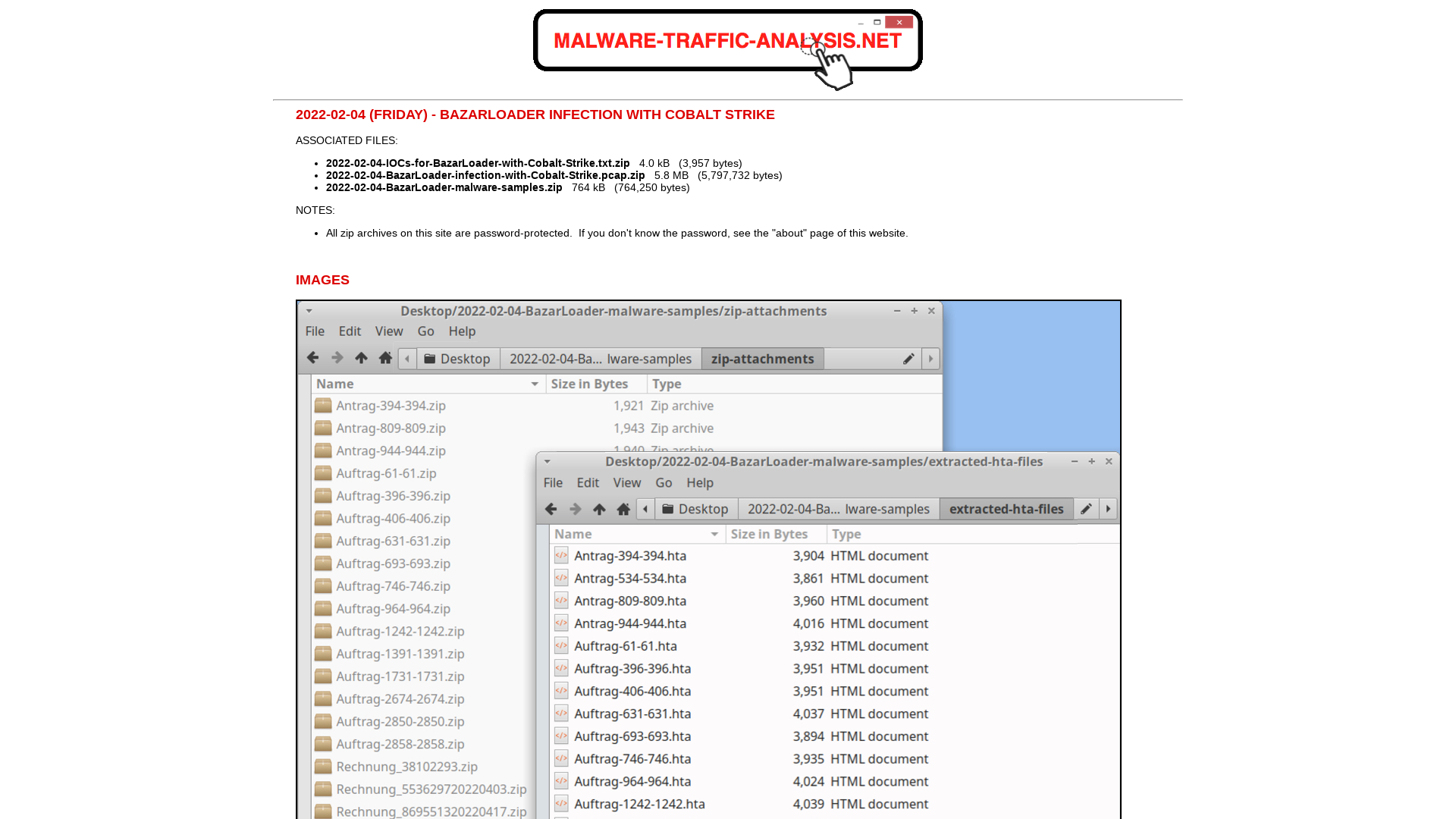
Task: Click HTML file icon beside Auftrag-631-631.hta
Action: pos(561,713)
